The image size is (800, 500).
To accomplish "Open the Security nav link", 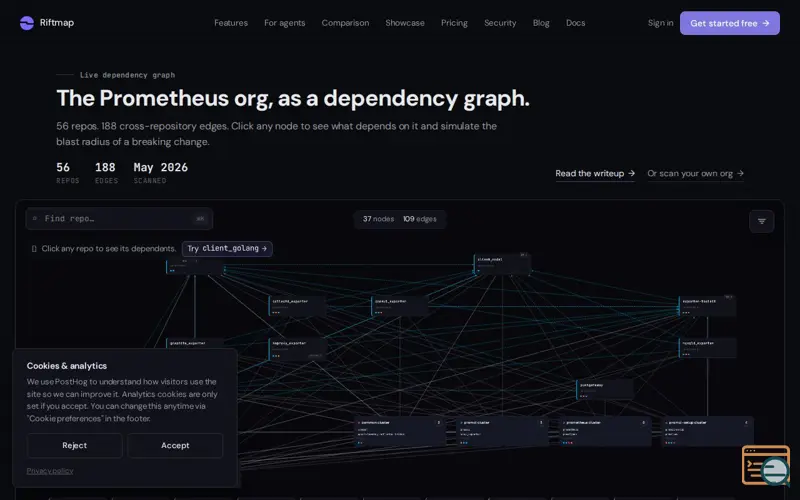I will point(500,23).
